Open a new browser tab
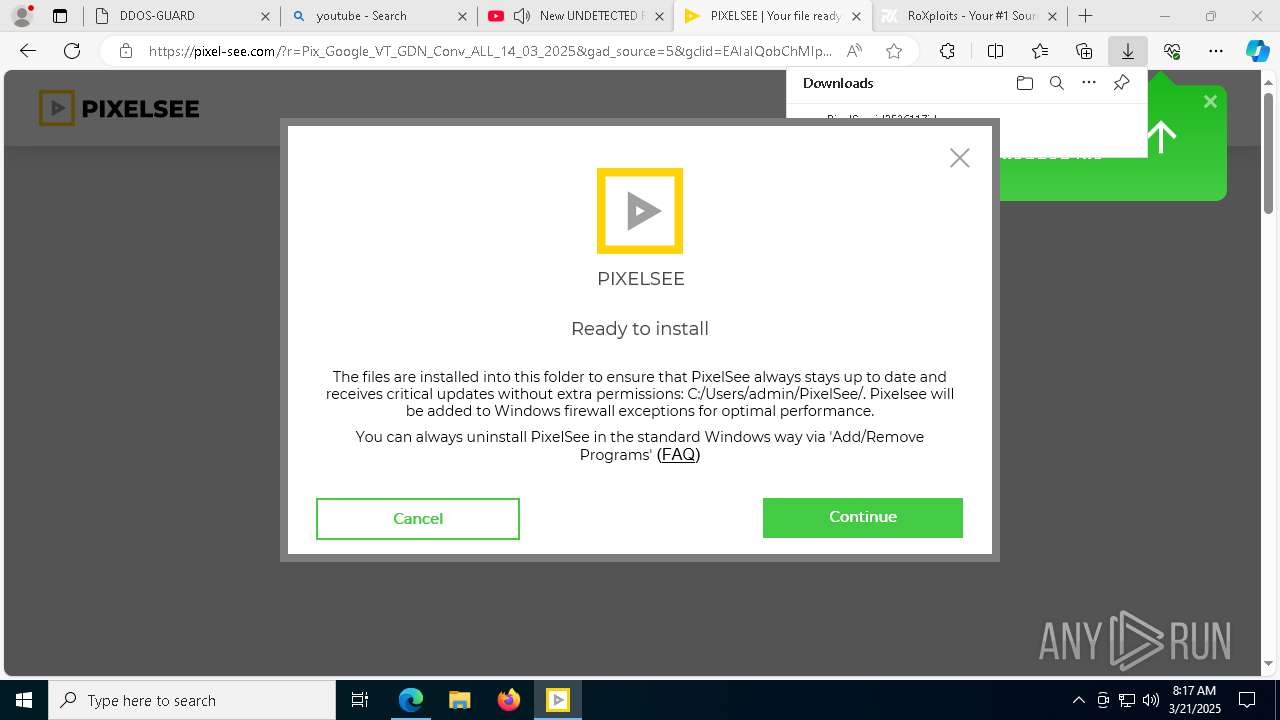This screenshot has width=1280, height=720. 1086,16
